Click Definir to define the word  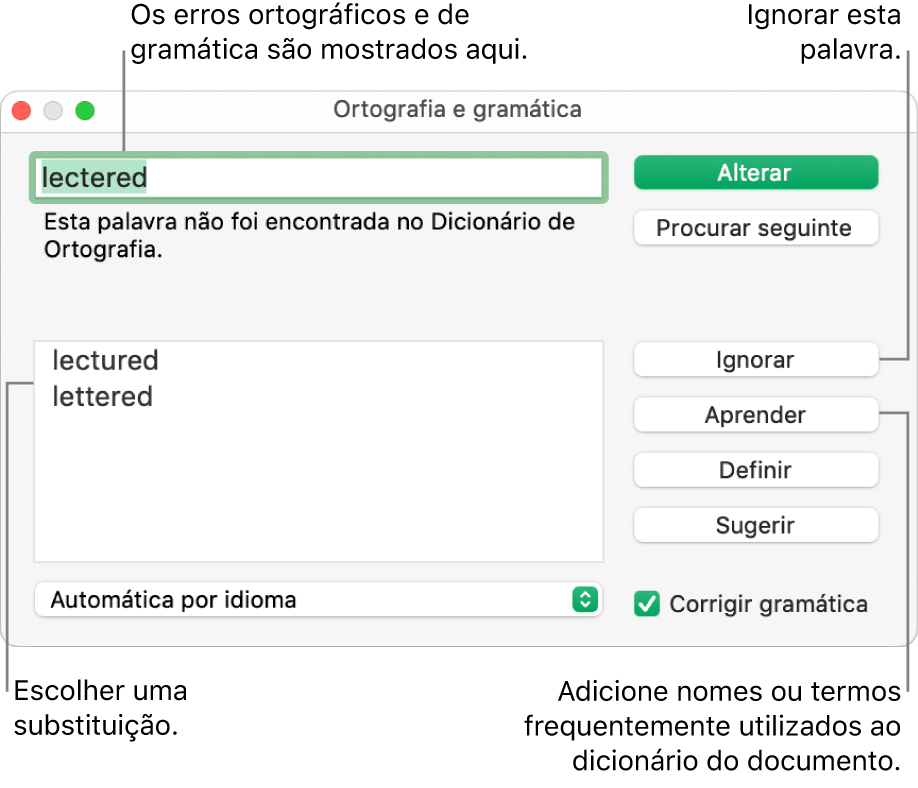click(x=755, y=469)
